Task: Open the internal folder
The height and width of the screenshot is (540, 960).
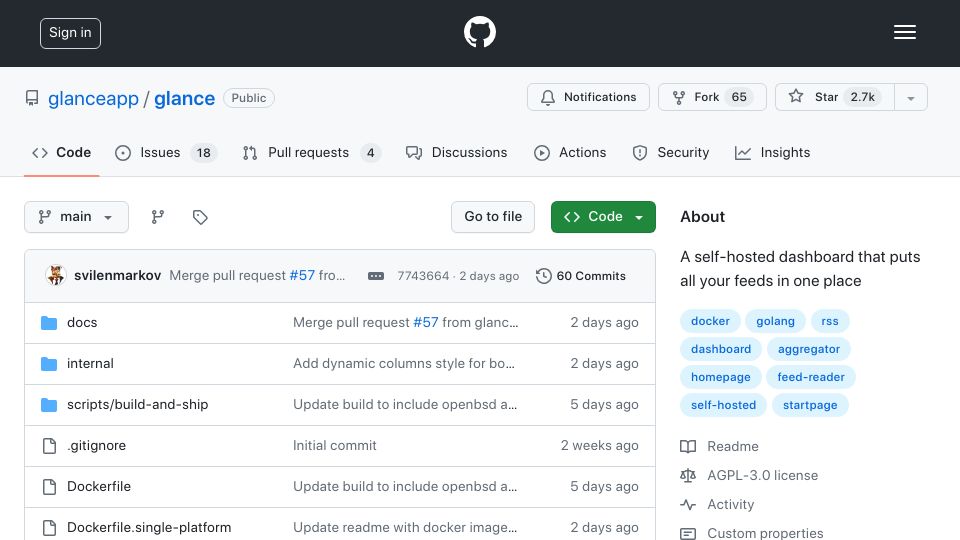Action: coord(90,364)
